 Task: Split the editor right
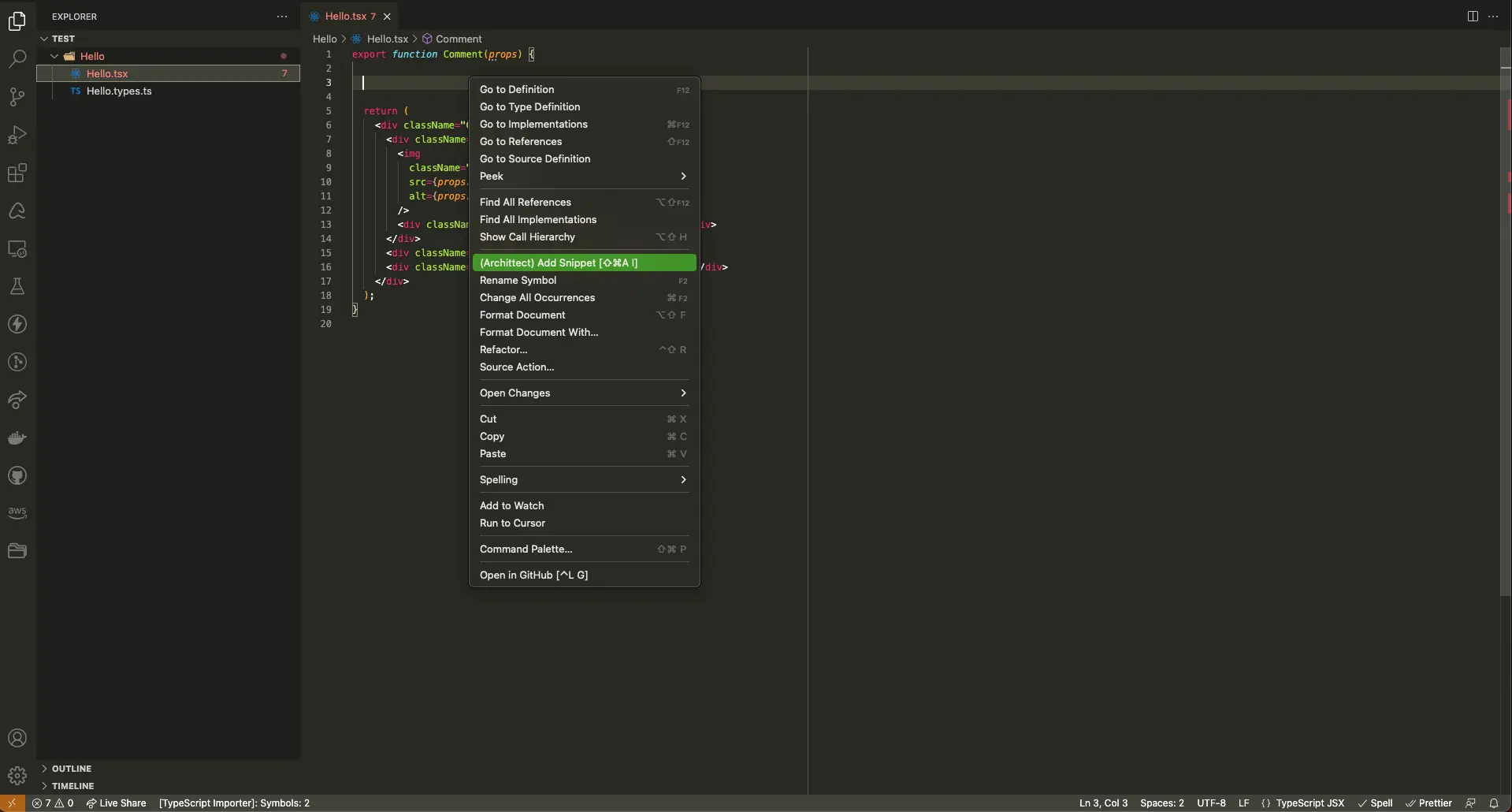(x=1473, y=17)
